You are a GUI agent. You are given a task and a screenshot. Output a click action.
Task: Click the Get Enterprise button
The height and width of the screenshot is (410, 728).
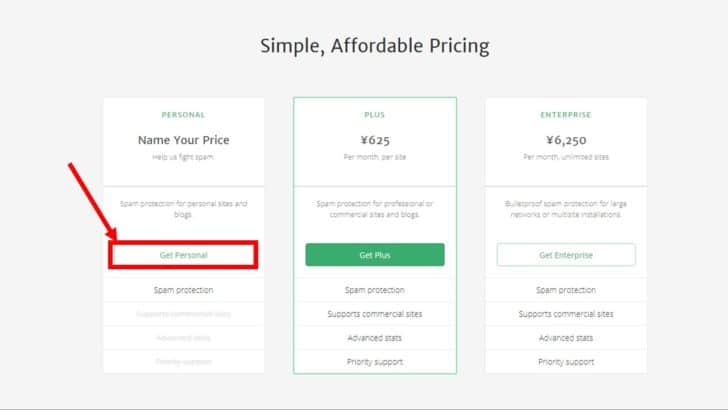[566, 255]
